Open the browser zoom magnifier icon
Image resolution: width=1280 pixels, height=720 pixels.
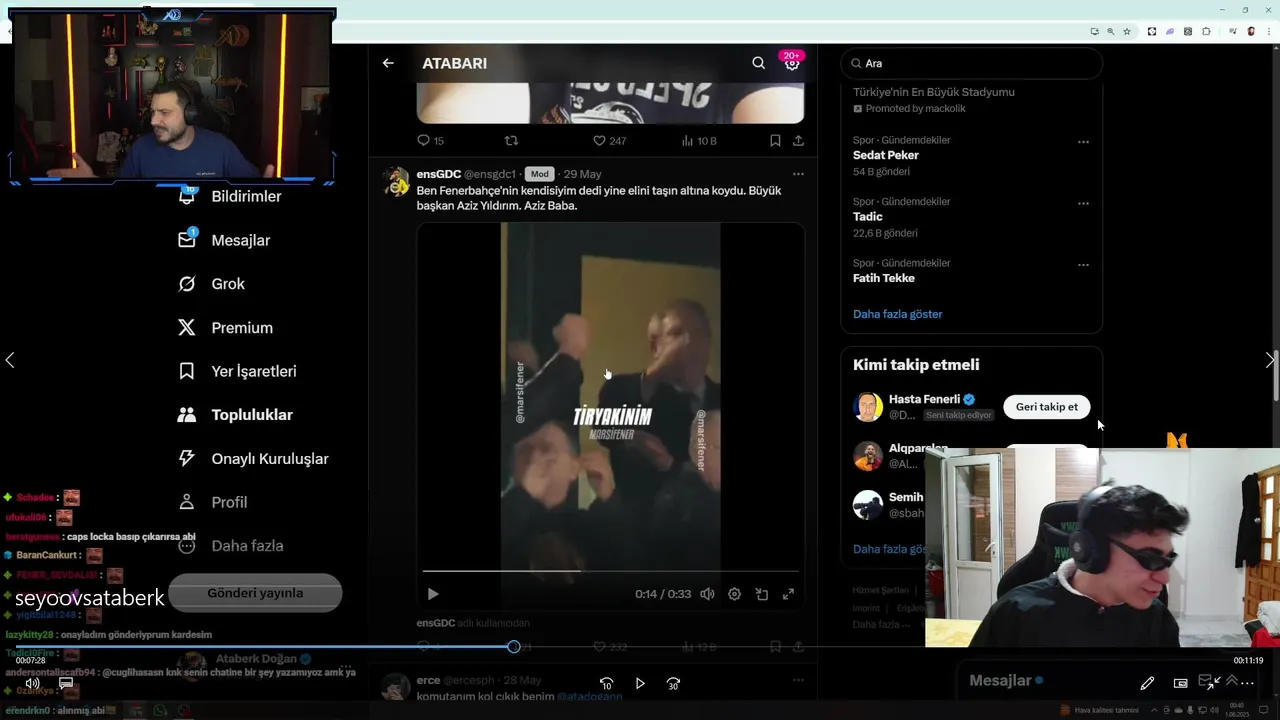[1110, 31]
